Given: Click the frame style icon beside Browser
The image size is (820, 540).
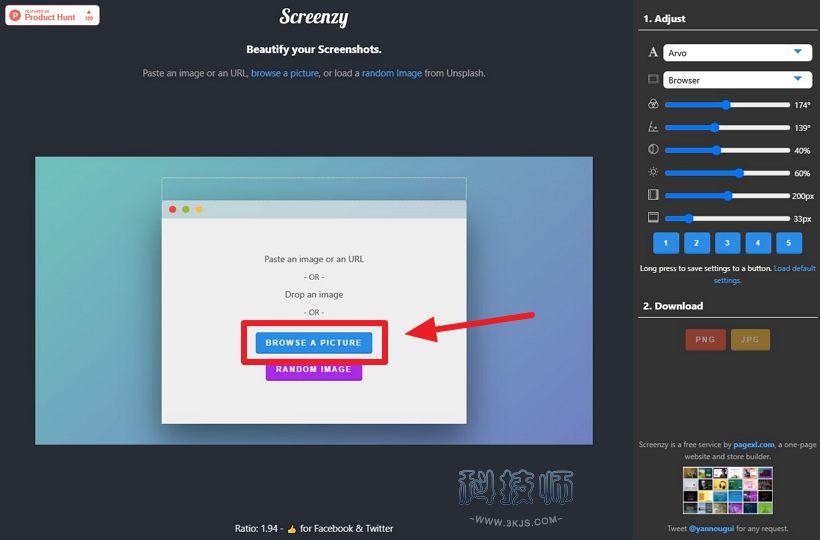Looking at the screenshot, I should point(653,79).
